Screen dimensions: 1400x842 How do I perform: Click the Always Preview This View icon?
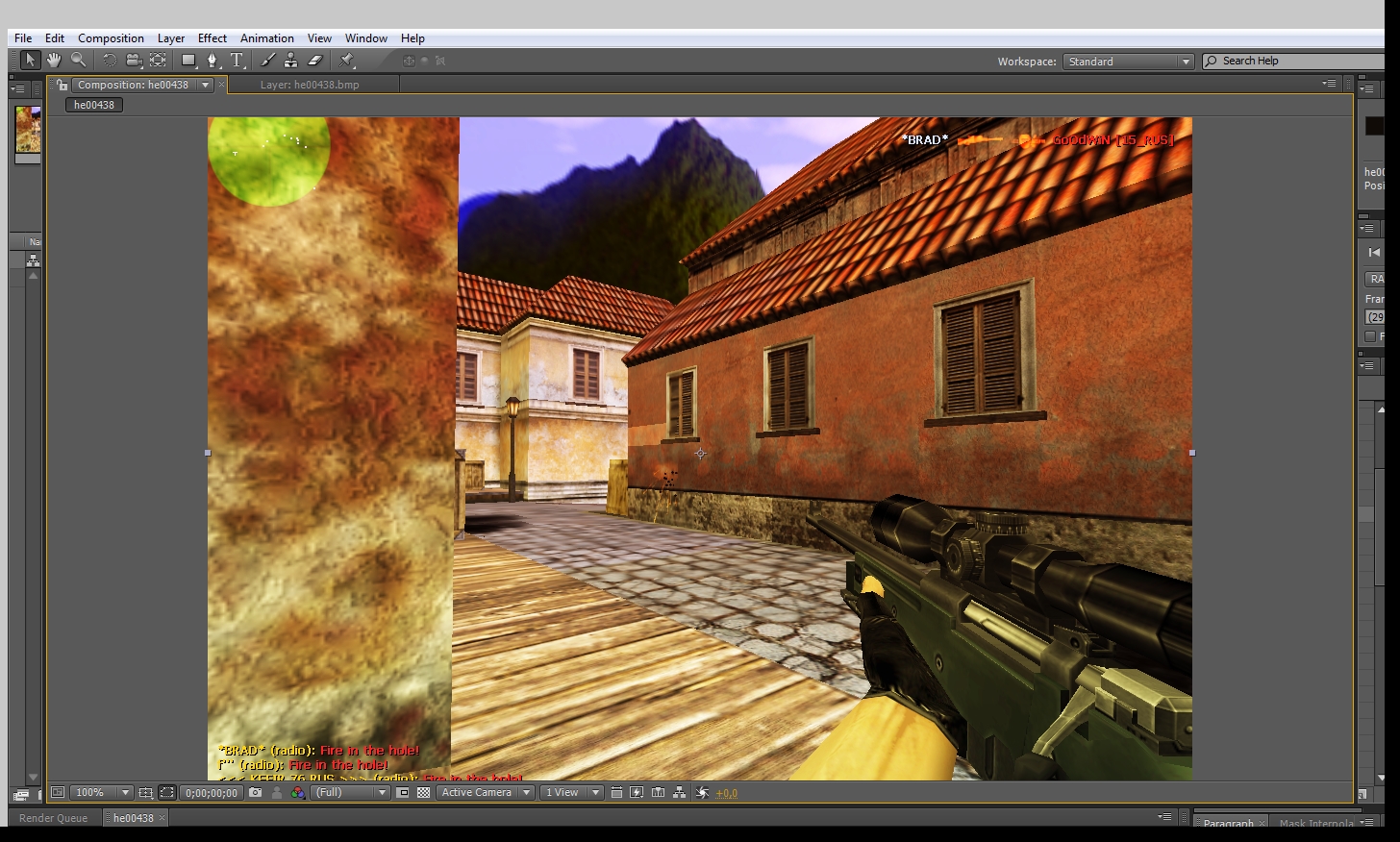(x=58, y=793)
